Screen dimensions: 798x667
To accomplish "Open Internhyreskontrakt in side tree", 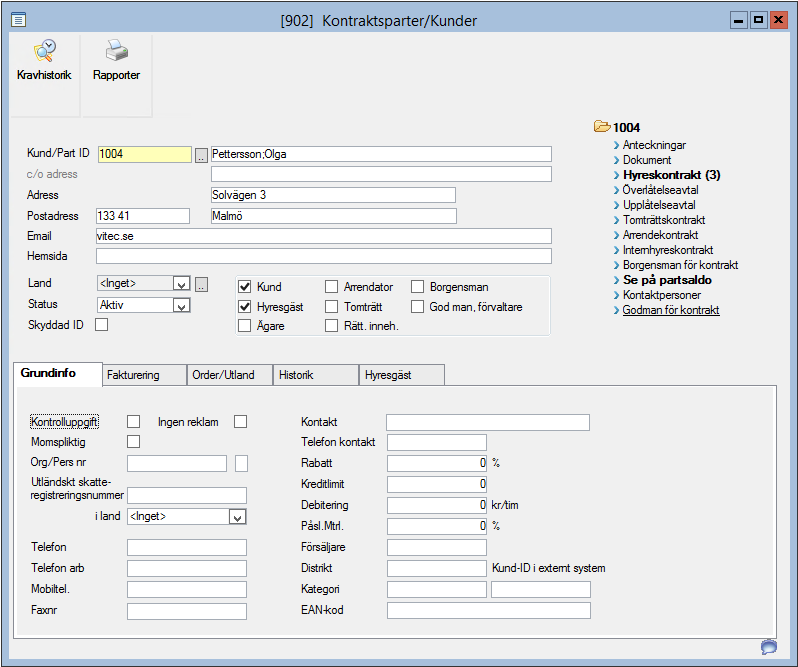I will pos(668,250).
